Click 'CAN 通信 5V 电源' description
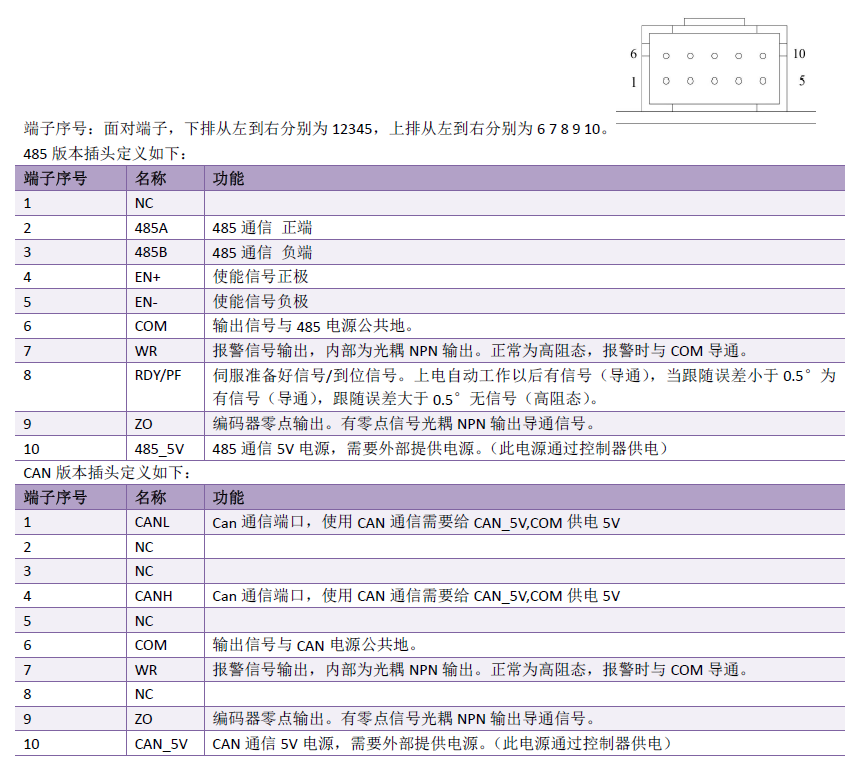 [x=442, y=744]
